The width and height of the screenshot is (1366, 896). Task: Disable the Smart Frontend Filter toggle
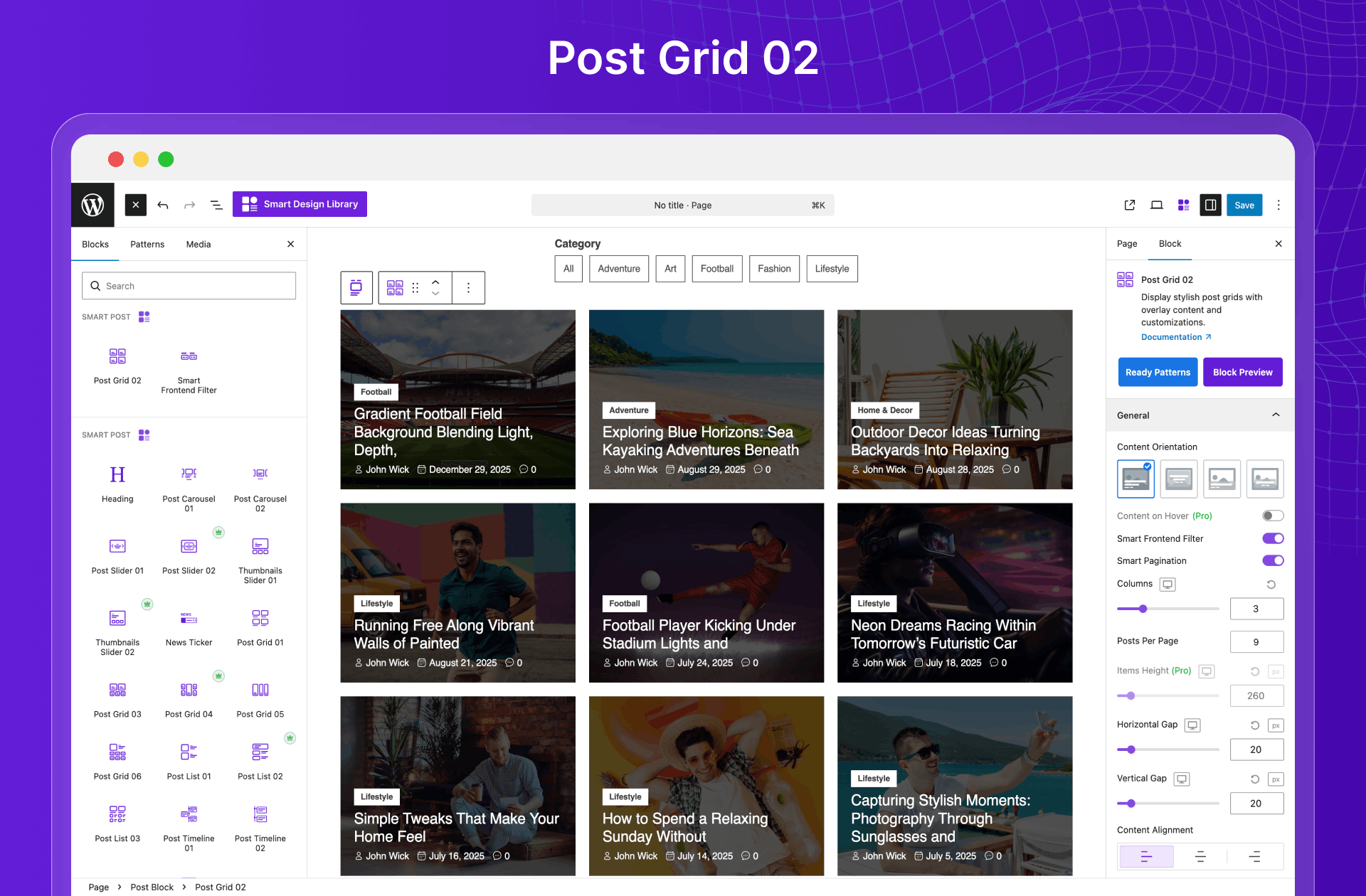pyautogui.click(x=1272, y=538)
